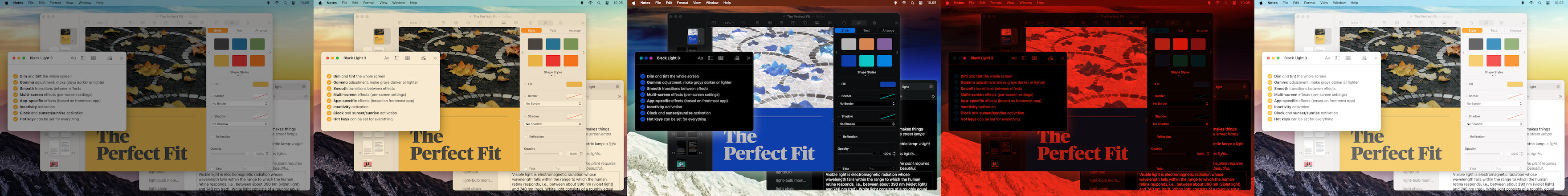Click the checklist icon in blue inverted Notes toolbar

coord(710,58)
